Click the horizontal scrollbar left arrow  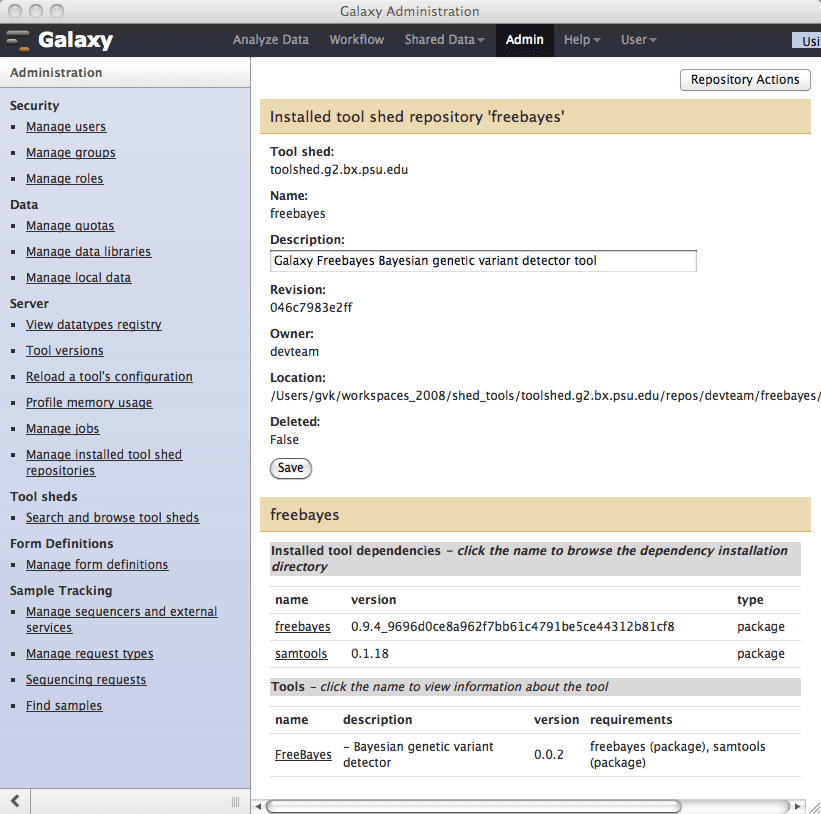[258, 806]
